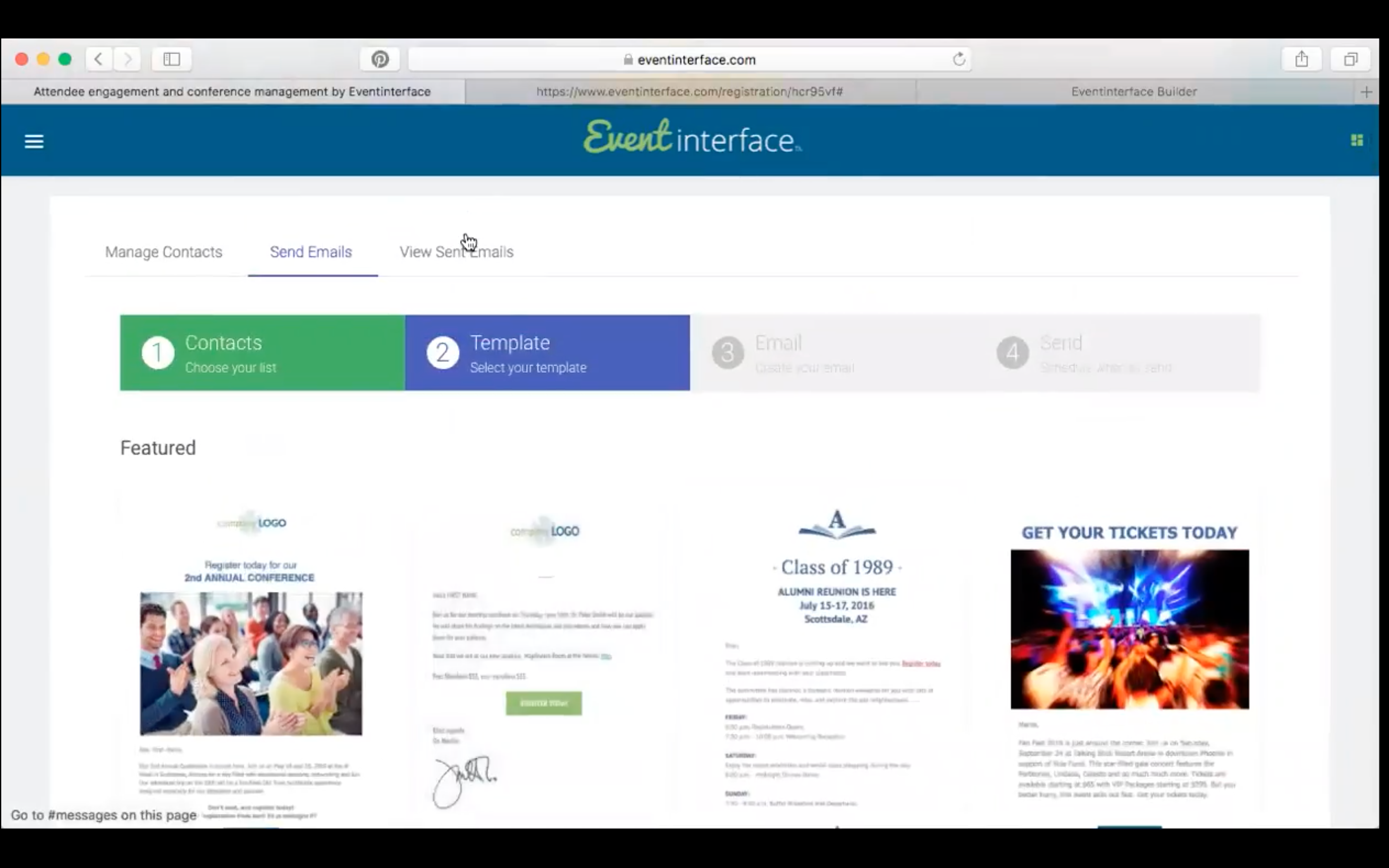Open the hamburger navigation menu
Screen dimensions: 1389x868
coord(34,141)
